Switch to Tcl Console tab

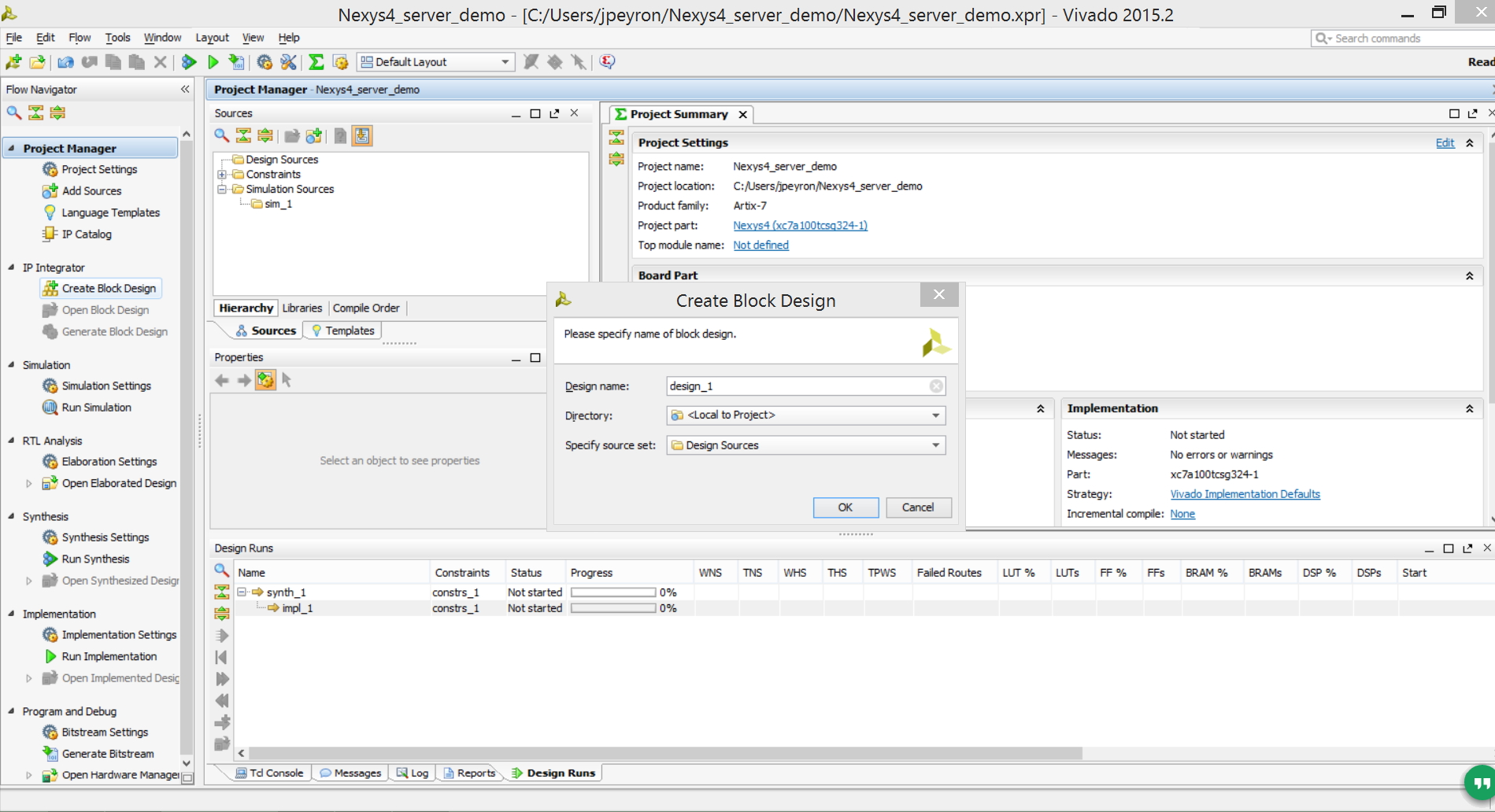[269, 773]
